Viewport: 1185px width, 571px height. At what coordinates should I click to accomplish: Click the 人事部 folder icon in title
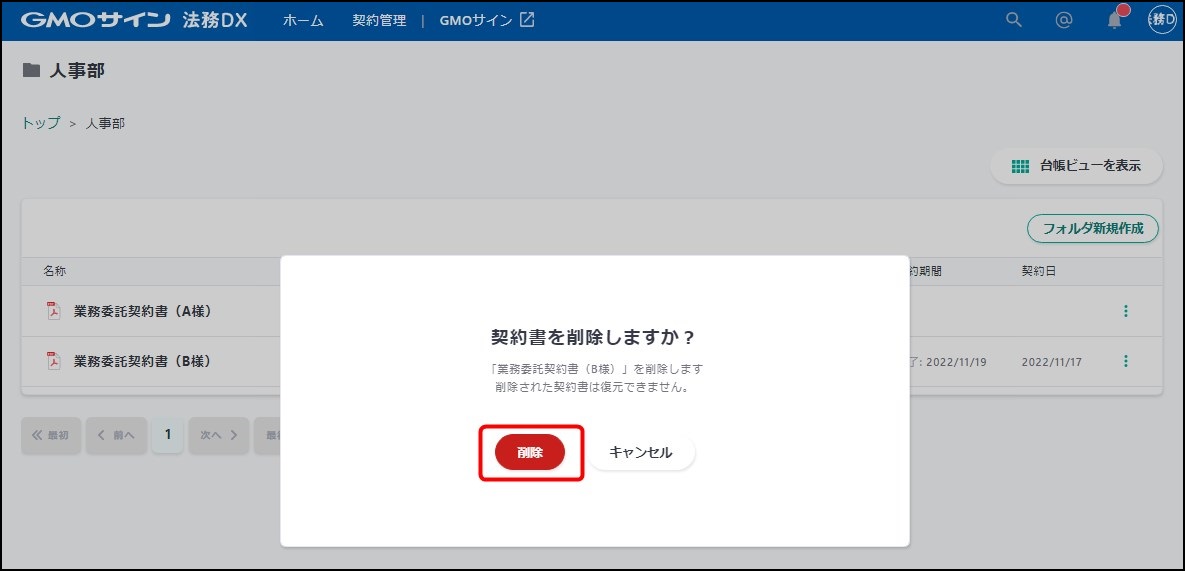[31, 71]
